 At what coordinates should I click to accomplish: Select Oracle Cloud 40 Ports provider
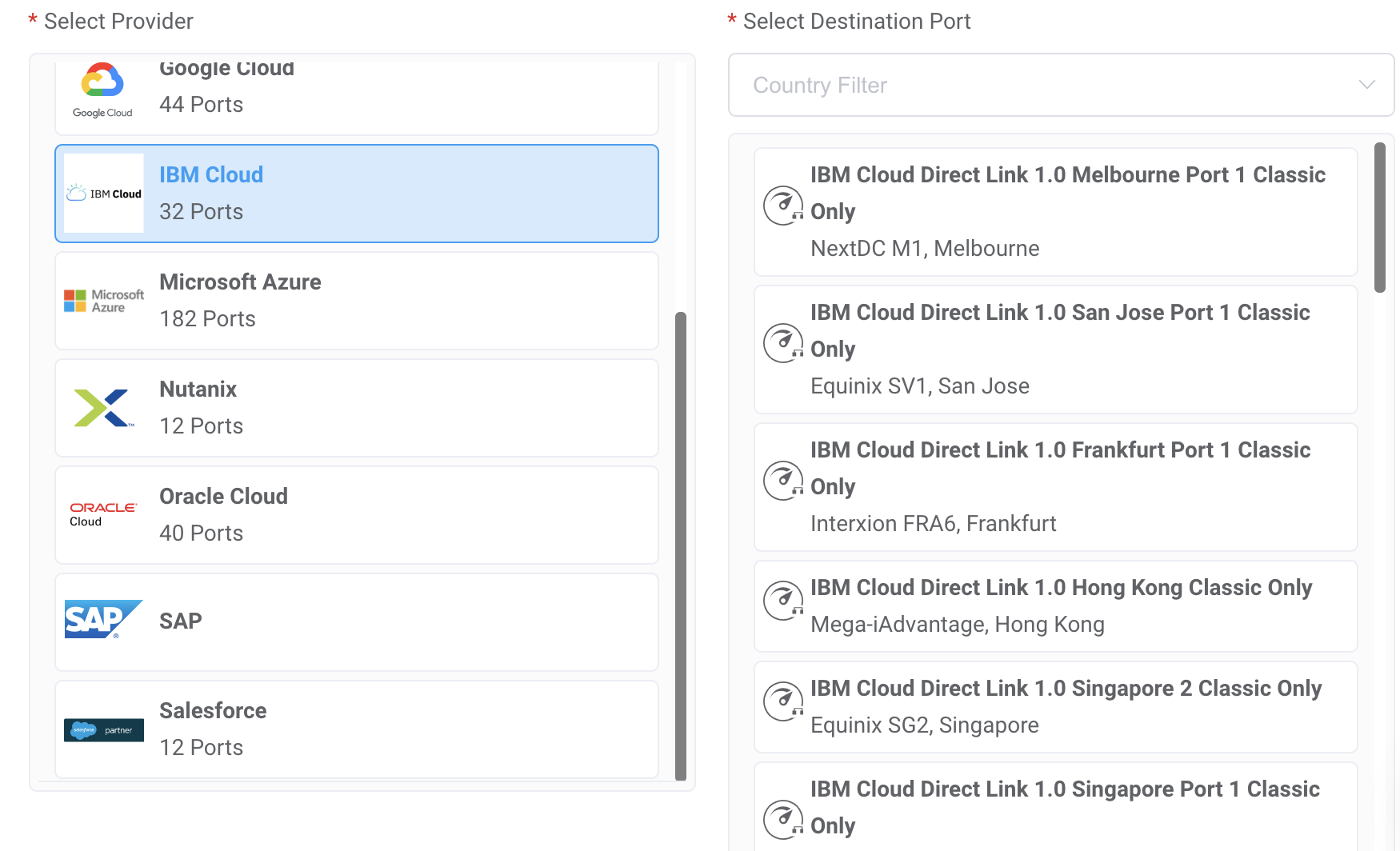[x=357, y=515]
